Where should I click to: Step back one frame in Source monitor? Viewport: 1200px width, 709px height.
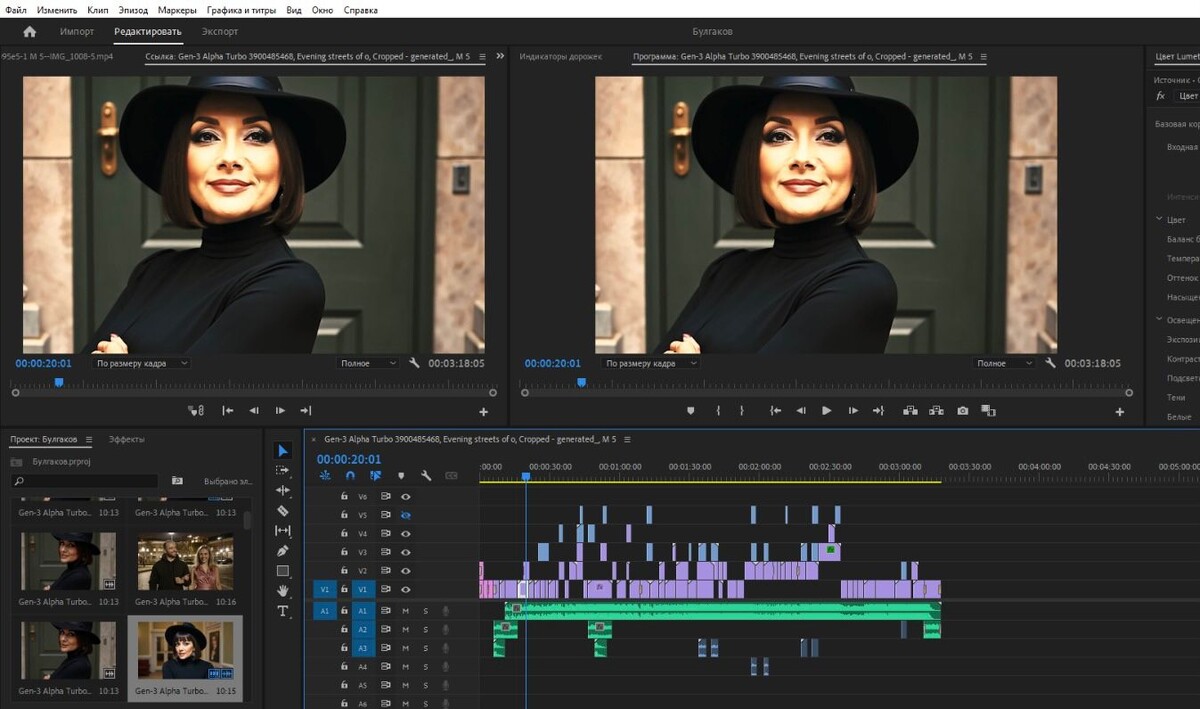(254, 411)
